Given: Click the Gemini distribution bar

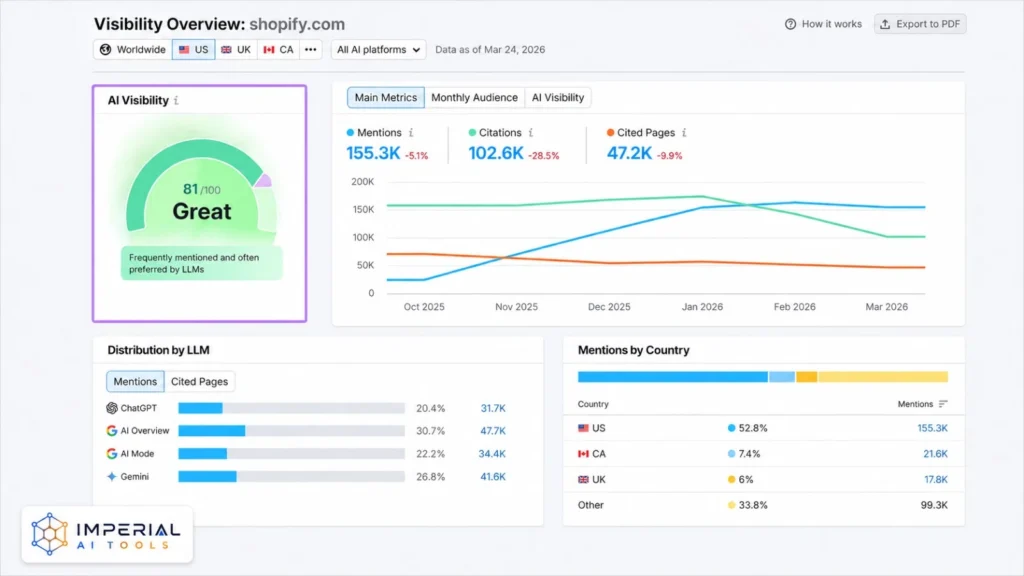Looking at the screenshot, I should 291,477.
